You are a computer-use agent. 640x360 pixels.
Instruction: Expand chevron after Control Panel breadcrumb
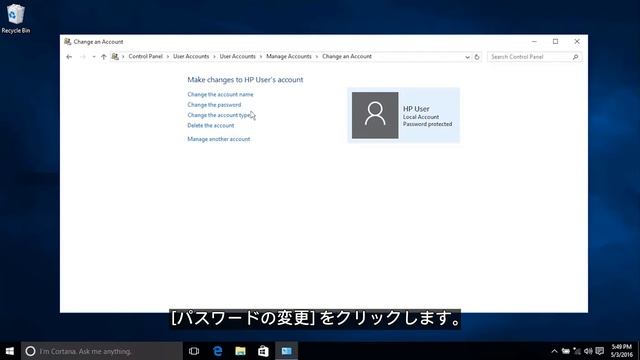click(x=168, y=57)
